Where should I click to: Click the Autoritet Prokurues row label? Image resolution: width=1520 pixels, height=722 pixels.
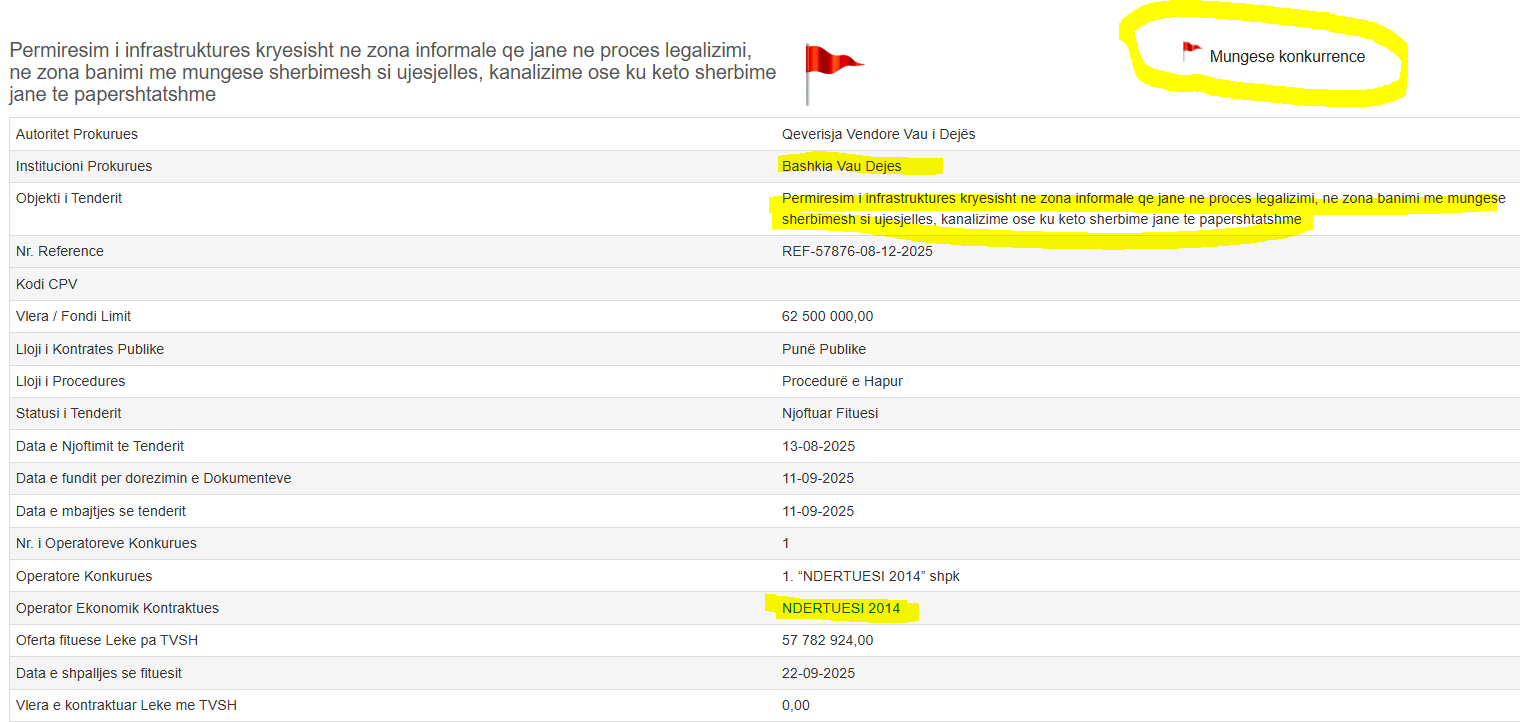coord(77,134)
